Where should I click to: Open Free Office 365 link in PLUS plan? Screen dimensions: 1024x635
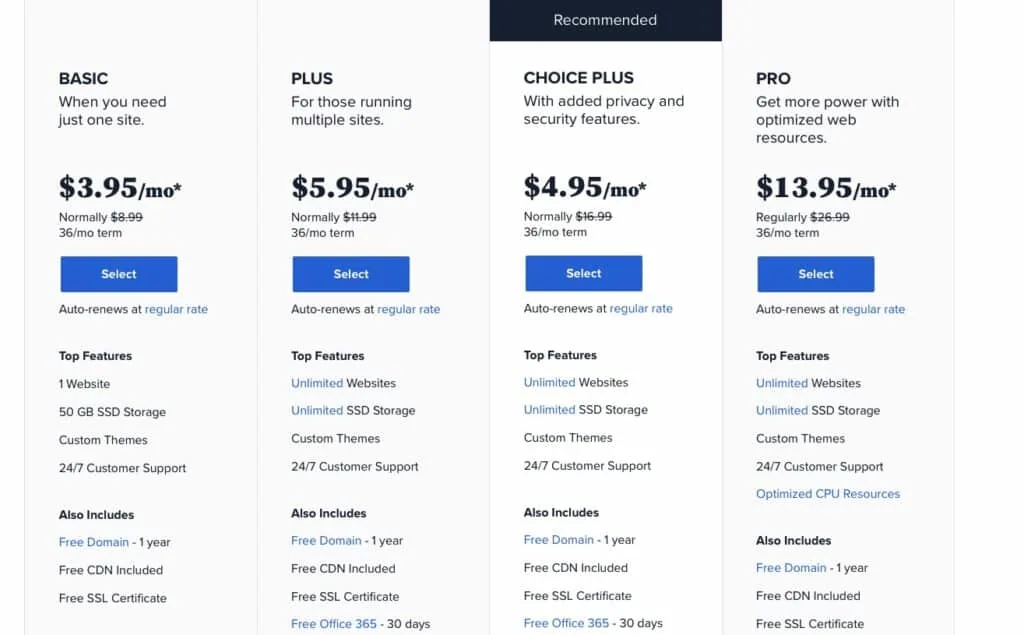[334, 624]
